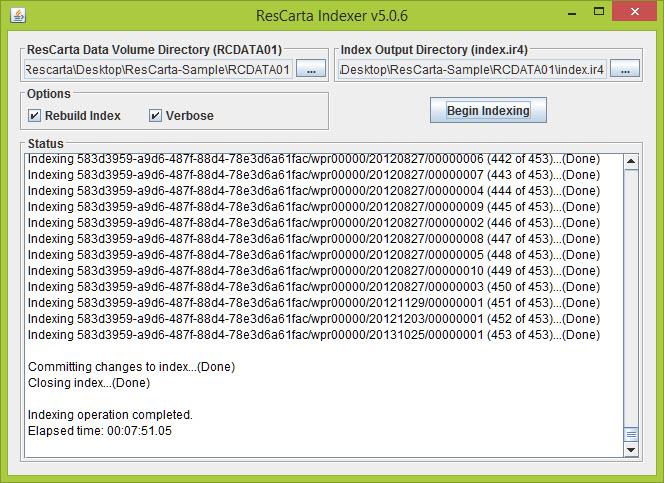
Task: Select the log line "447 of 453"
Action: point(314,239)
